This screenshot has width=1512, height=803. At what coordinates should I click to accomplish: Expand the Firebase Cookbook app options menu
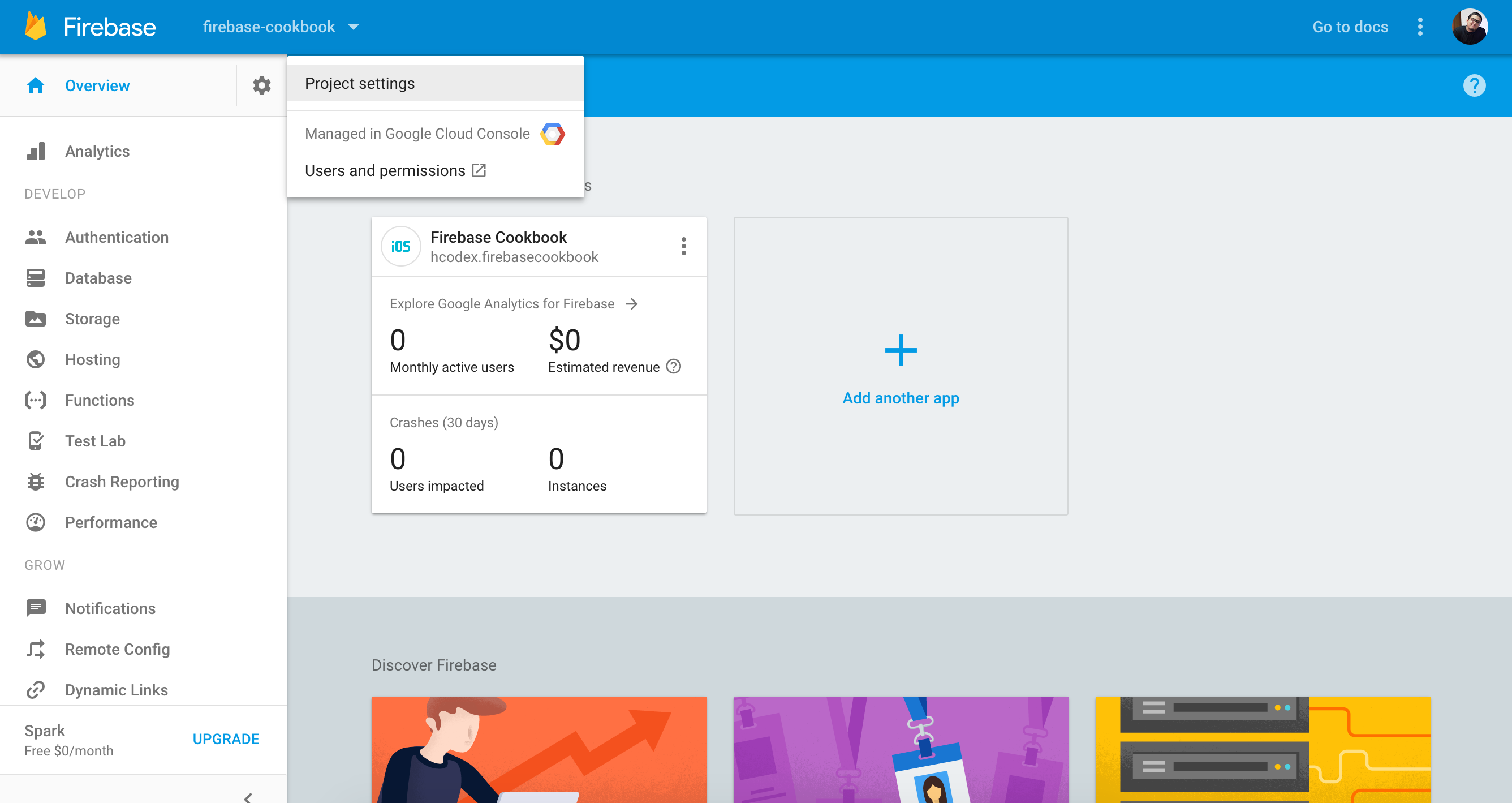[x=684, y=246]
